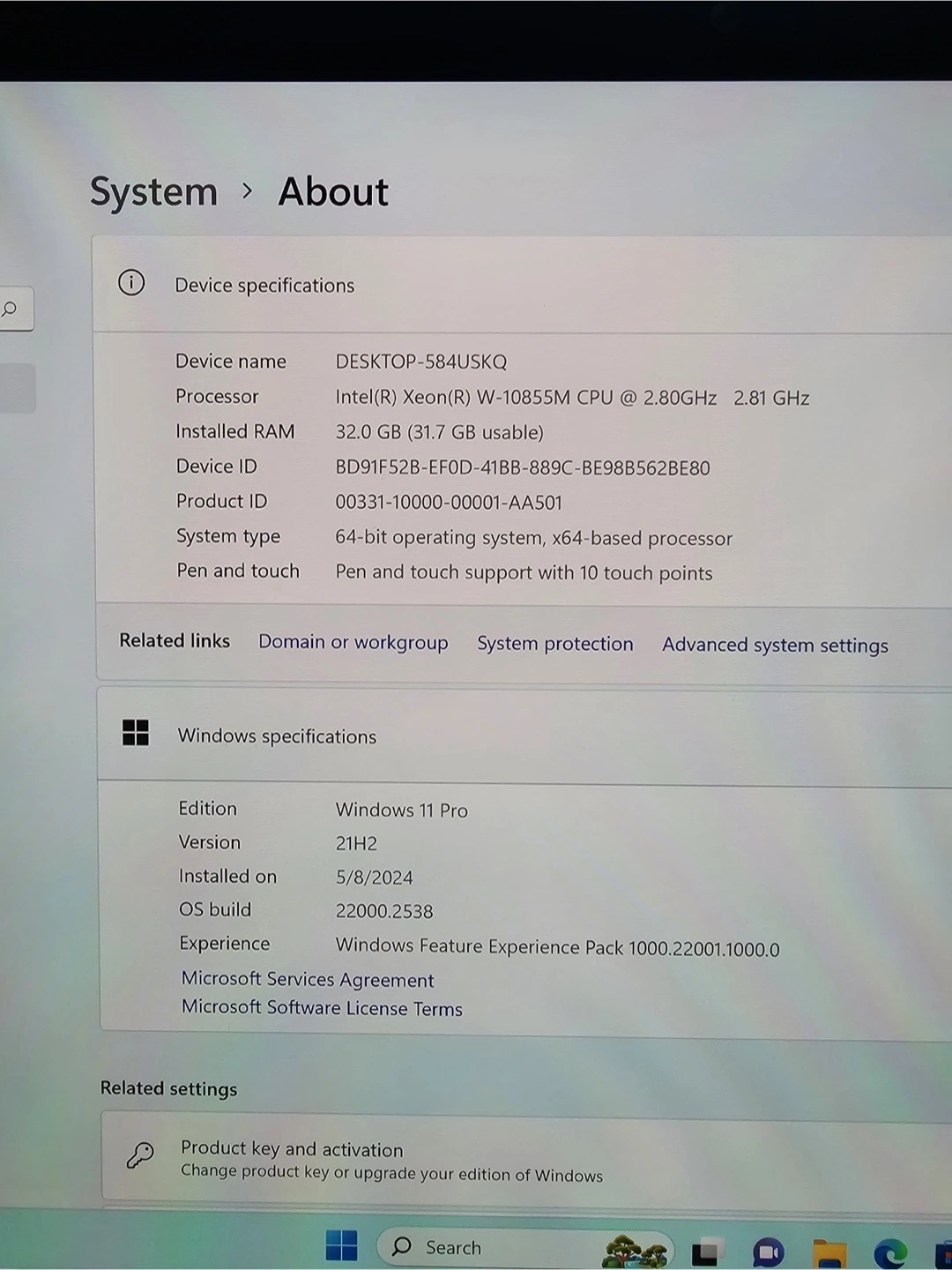Launch the Chat app from taskbar

[769, 1252]
